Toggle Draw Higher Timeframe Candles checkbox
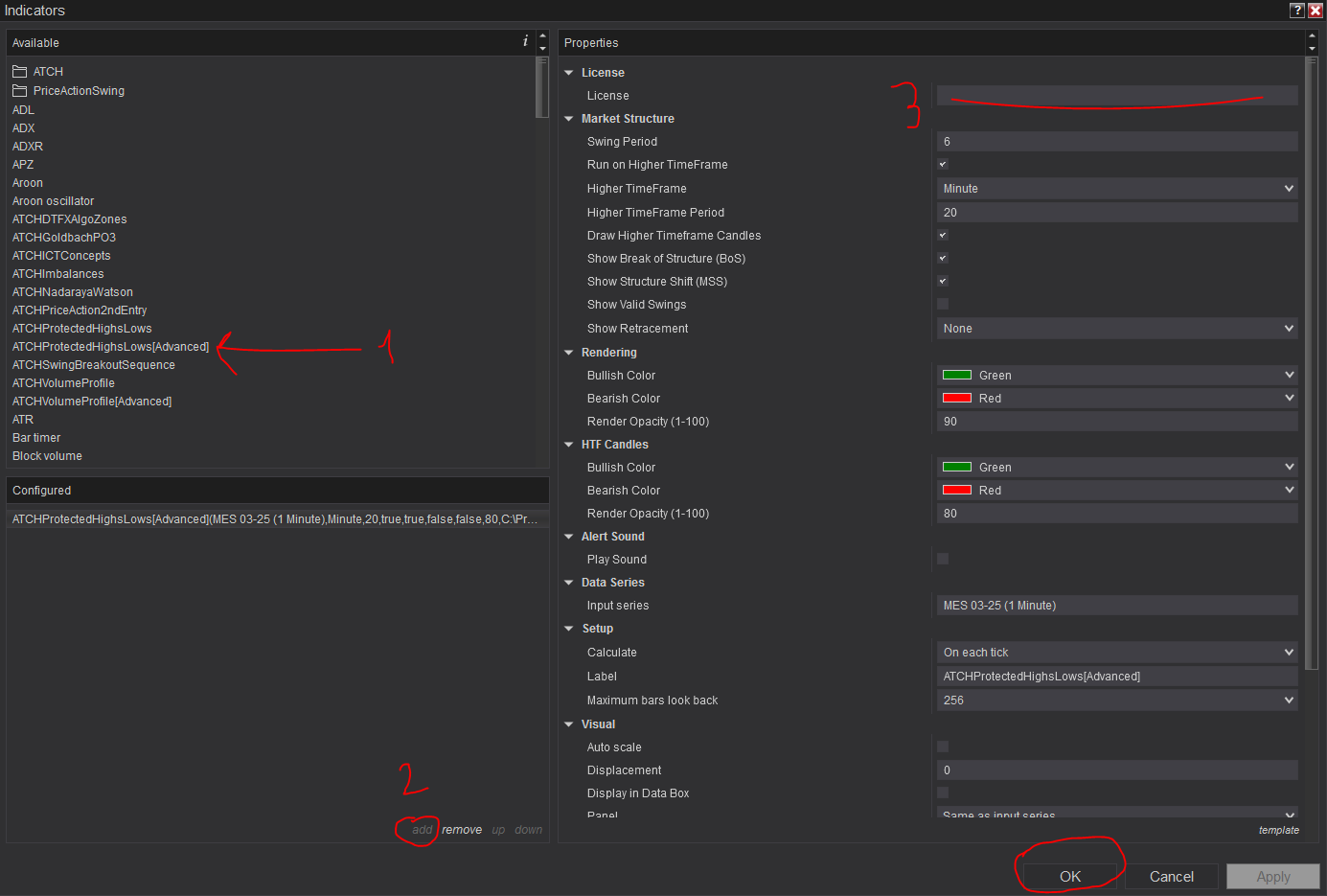This screenshot has width=1327, height=896. tap(943, 235)
